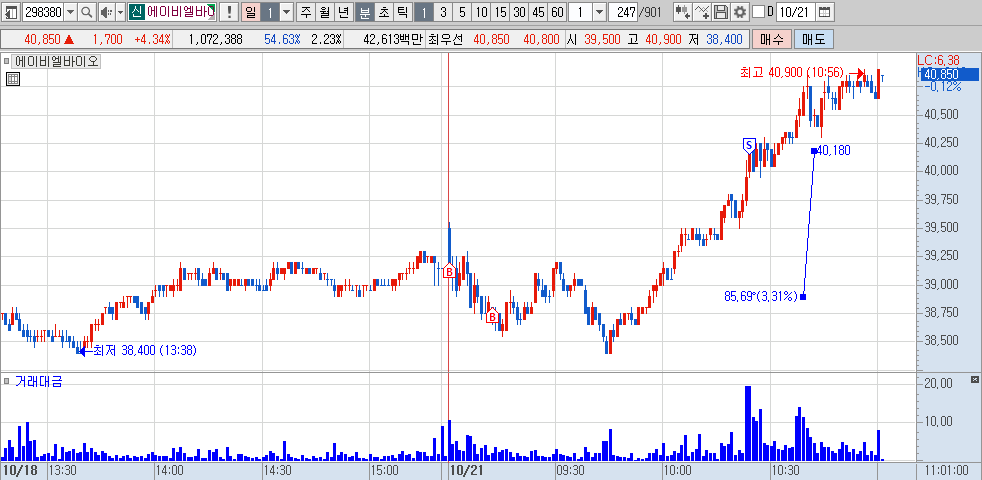Image resolution: width=982 pixels, height=480 pixels.
Task: Select the 5-minute interval button
Action: click(462, 12)
